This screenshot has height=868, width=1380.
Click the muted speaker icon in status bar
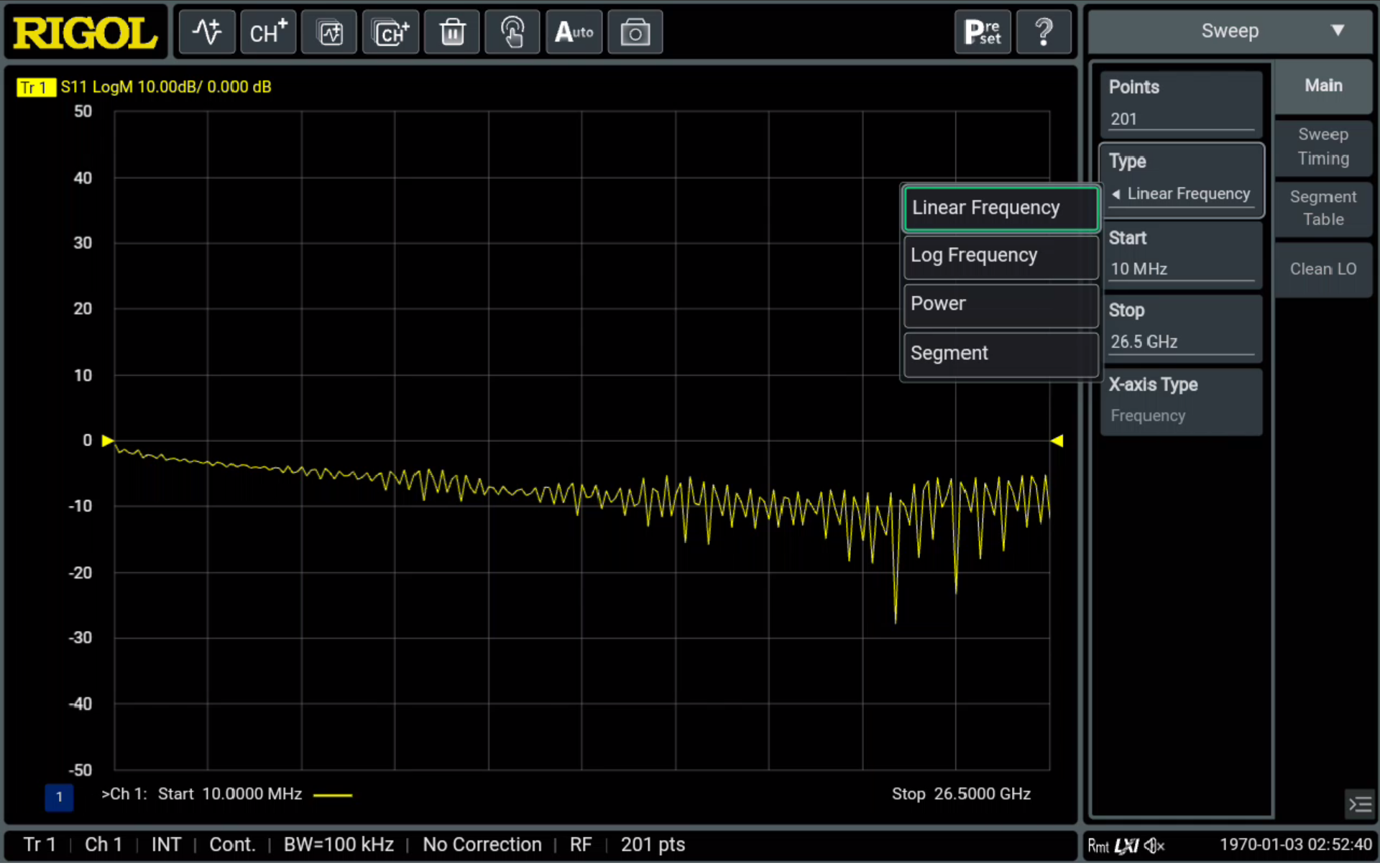(1154, 846)
